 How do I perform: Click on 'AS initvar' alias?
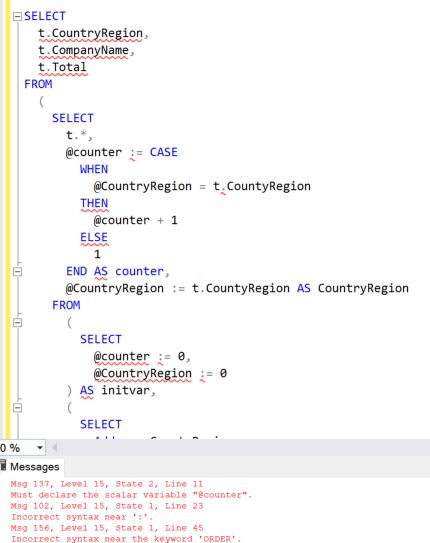(115, 391)
